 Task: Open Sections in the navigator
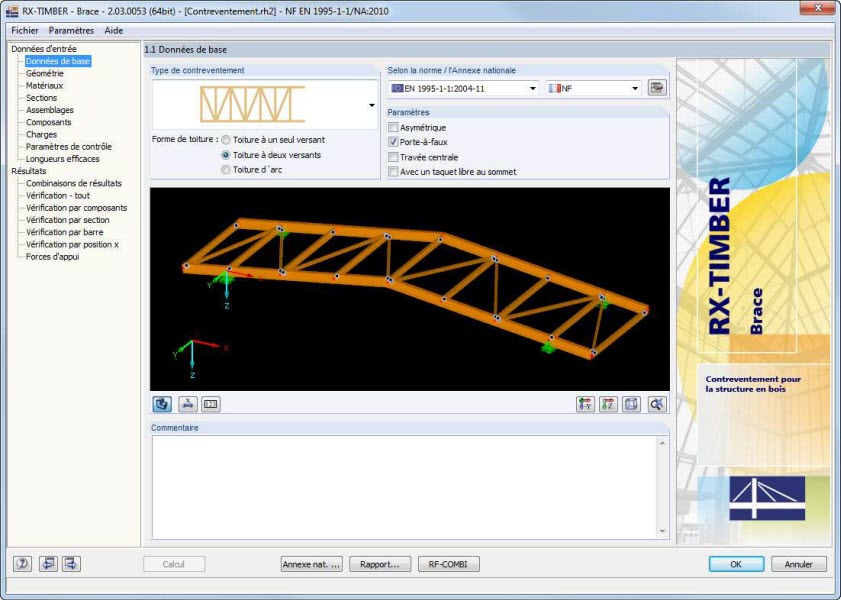pos(41,98)
